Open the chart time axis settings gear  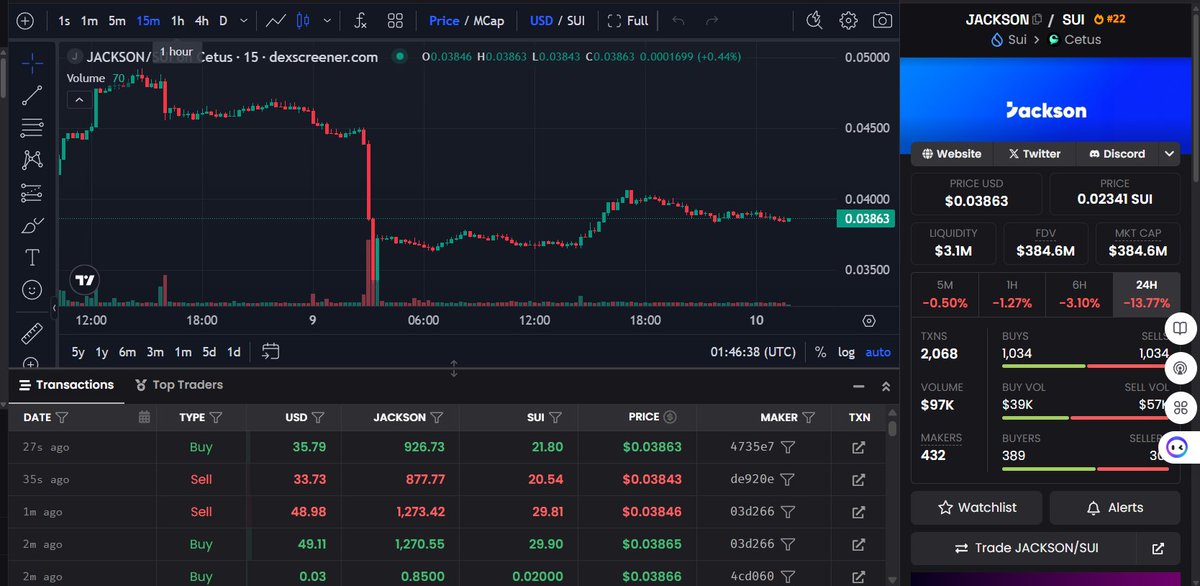coord(868,321)
